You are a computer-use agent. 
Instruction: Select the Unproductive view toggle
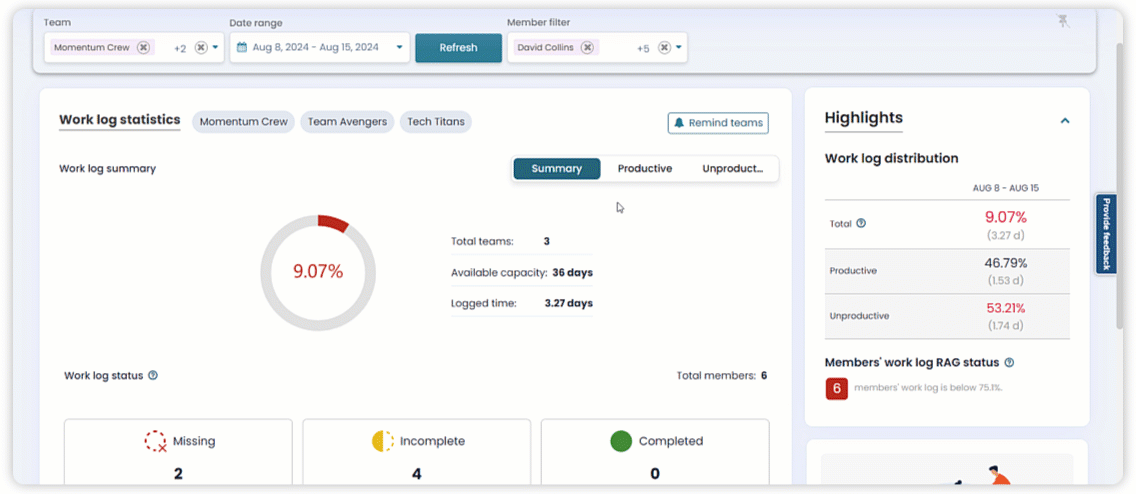tap(732, 169)
